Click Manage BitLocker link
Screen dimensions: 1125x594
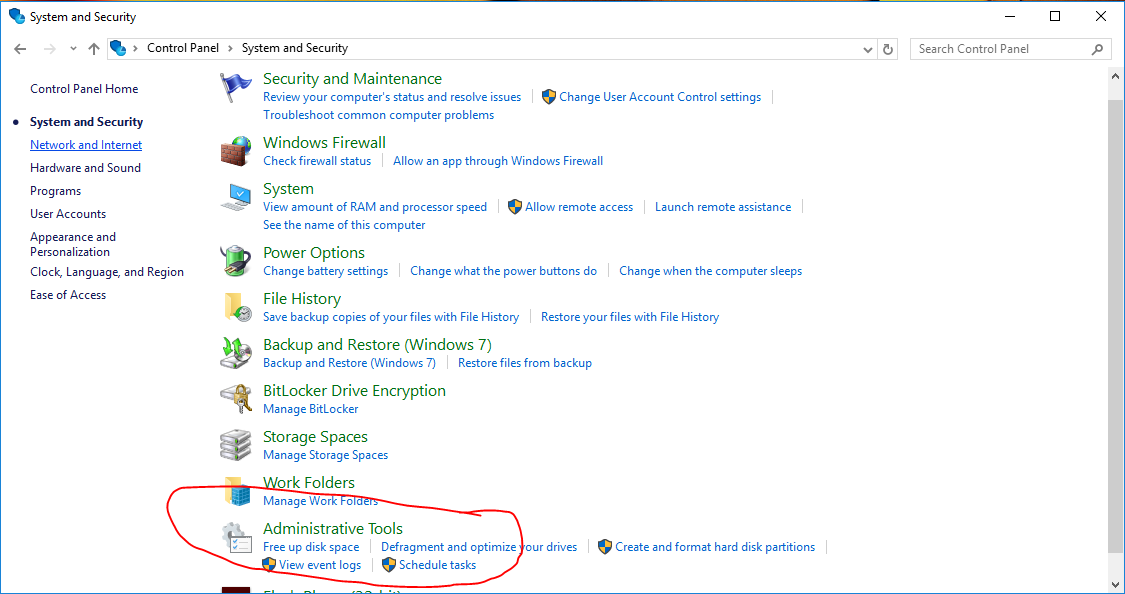311,408
